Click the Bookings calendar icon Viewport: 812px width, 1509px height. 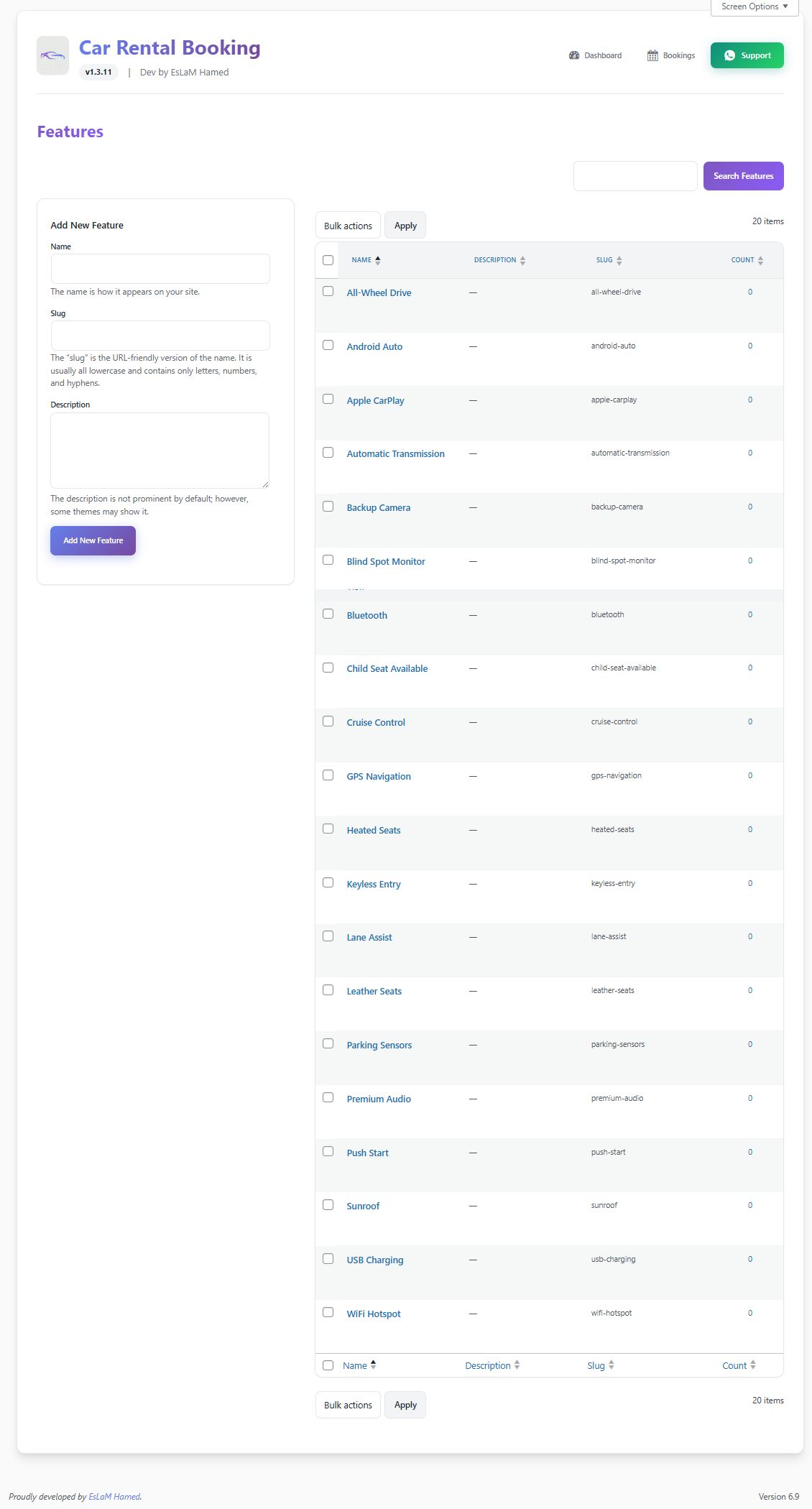(x=652, y=55)
